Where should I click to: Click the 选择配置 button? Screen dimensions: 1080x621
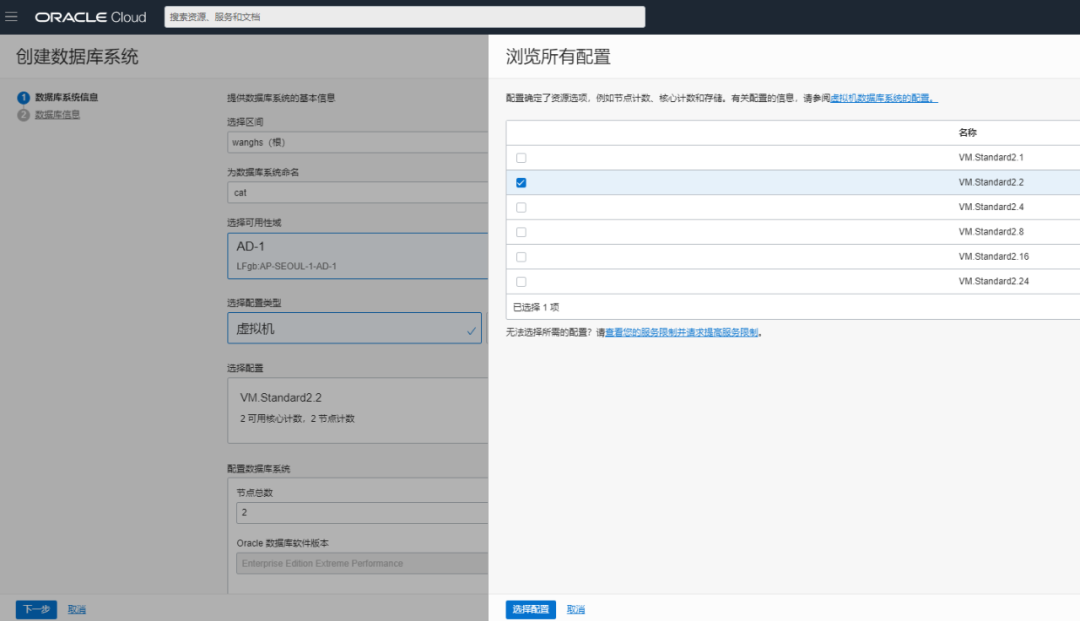[530, 609]
